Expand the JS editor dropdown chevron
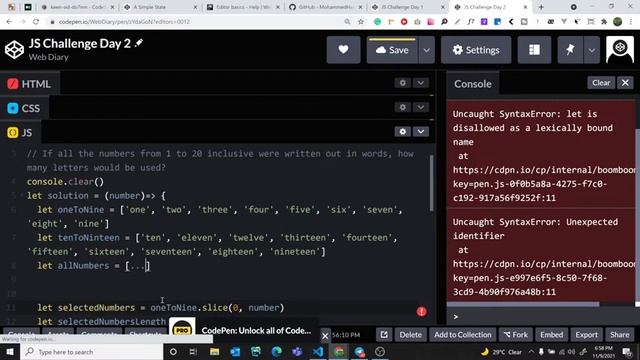The width and height of the screenshot is (640, 360). (421, 131)
